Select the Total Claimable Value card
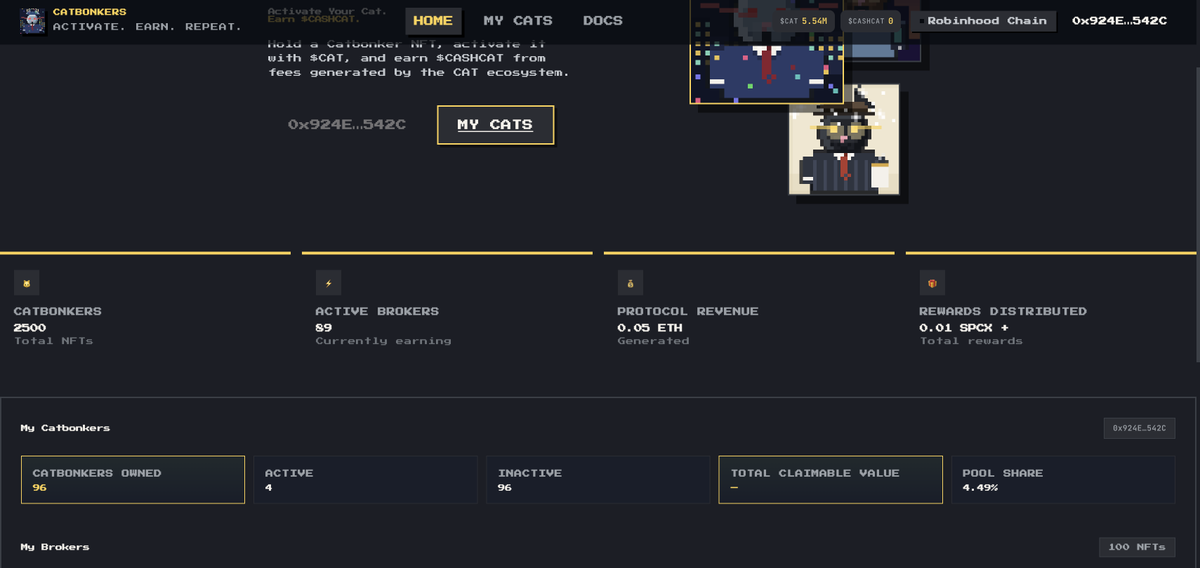 pos(831,480)
